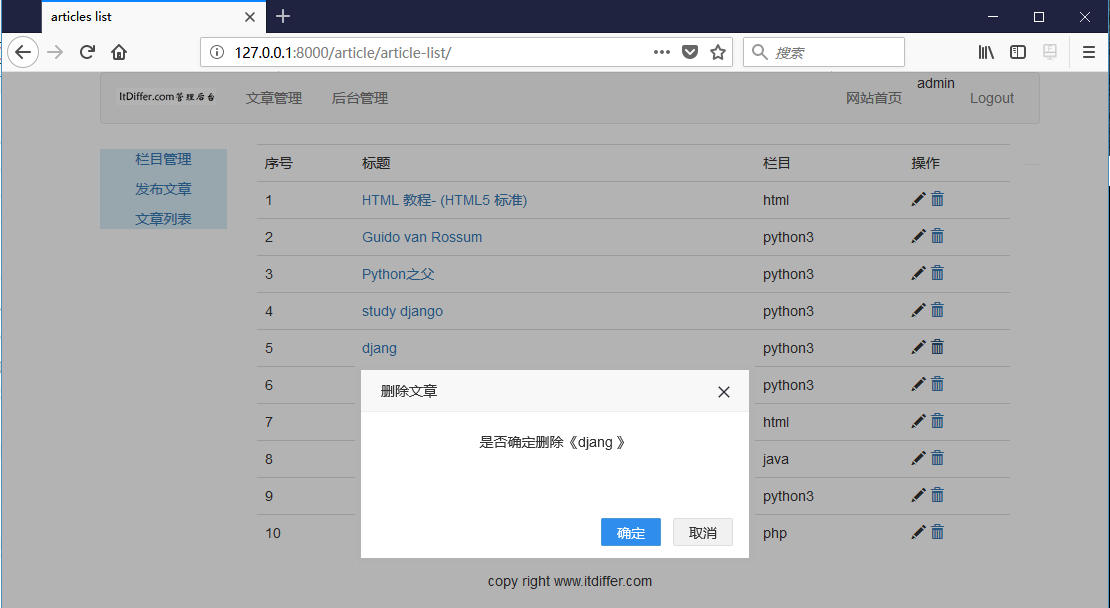The image size is (1110, 608).
Task: Bookmark this page with star icon
Action: point(718,52)
